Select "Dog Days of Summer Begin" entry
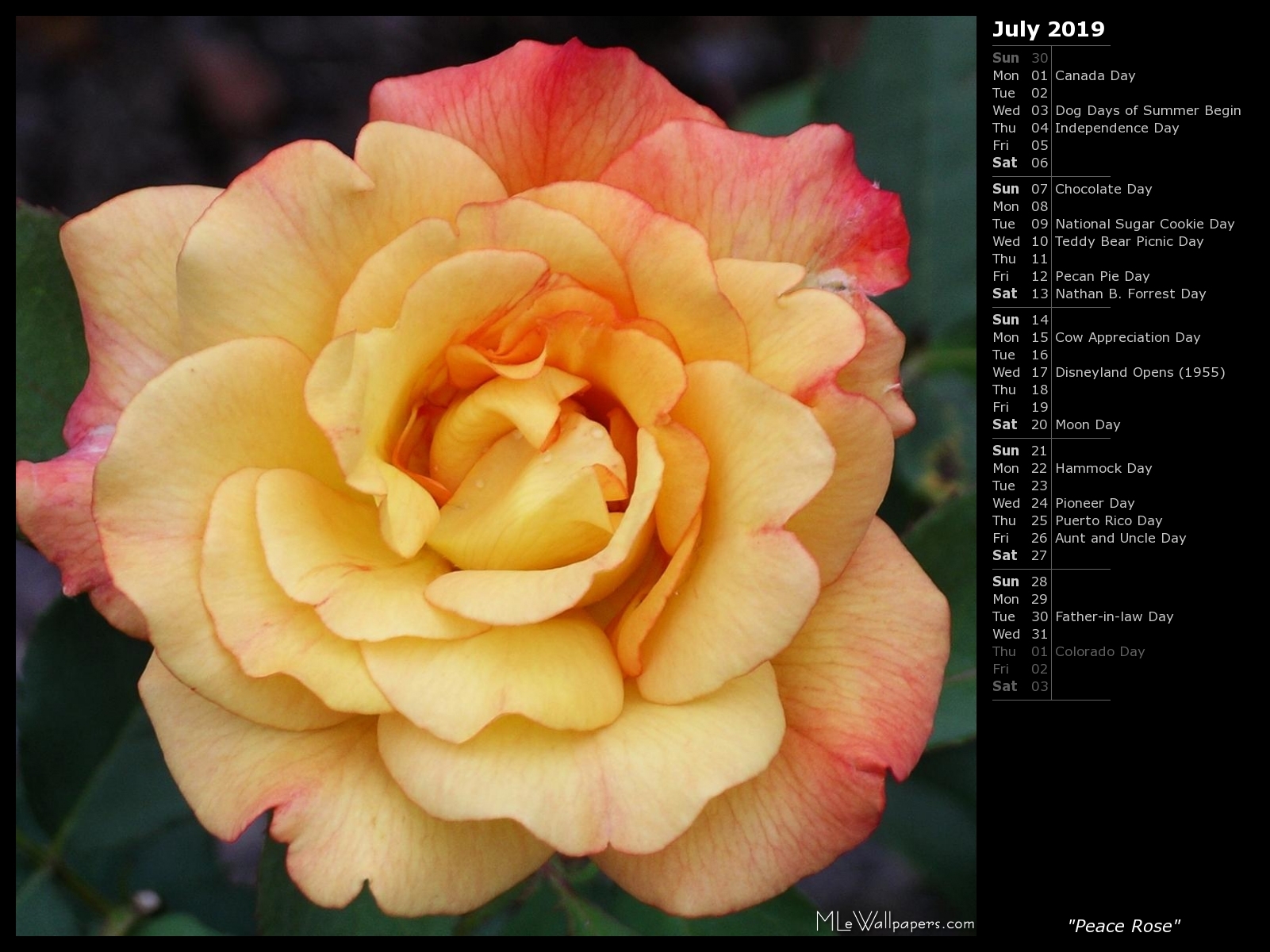The image size is (1270, 952). pyautogui.click(x=1148, y=110)
